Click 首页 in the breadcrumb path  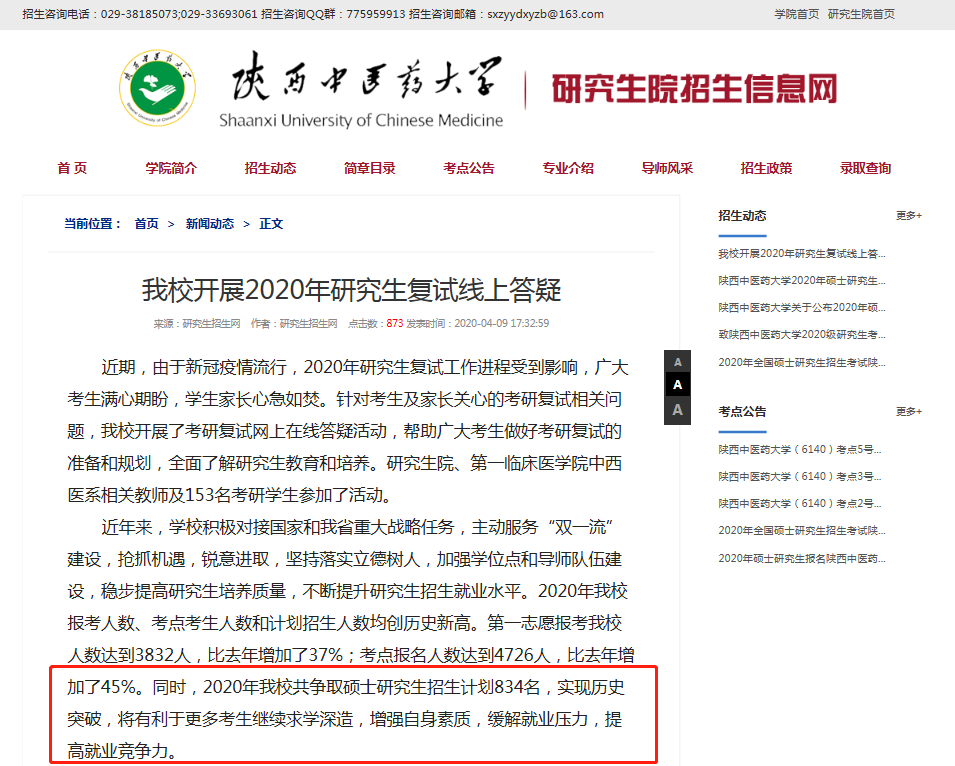147,224
